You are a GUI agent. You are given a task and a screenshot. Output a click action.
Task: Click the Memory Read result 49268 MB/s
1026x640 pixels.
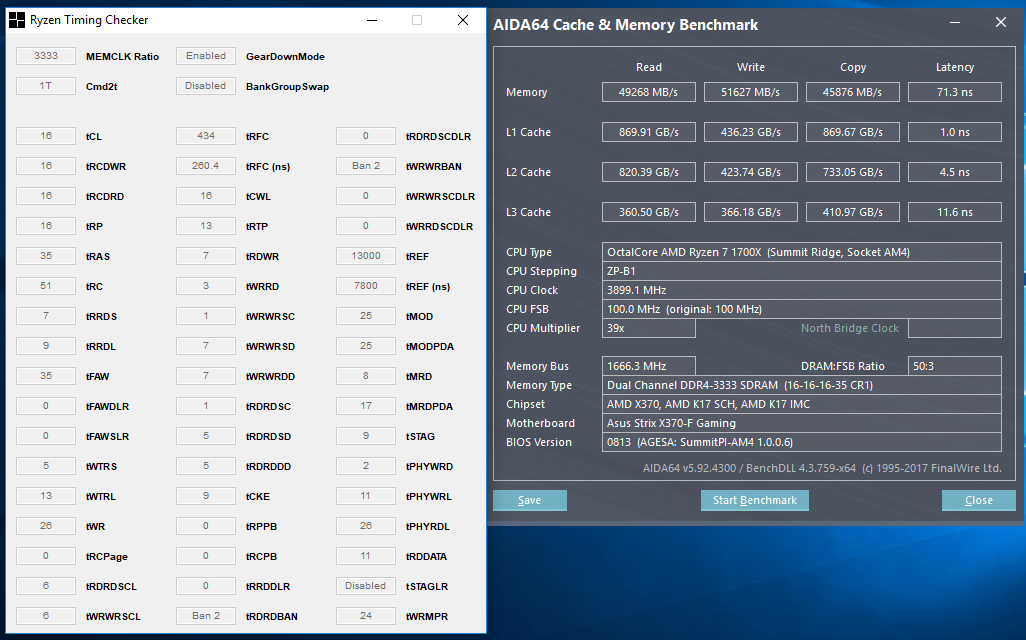tap(648, 92)
